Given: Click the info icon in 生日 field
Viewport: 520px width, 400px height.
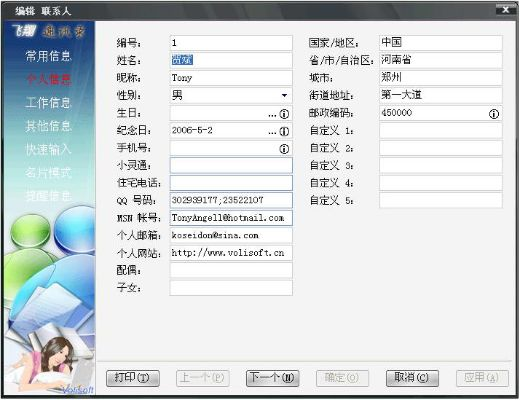Looking at the screenshot, I should (x=284, y=114).
